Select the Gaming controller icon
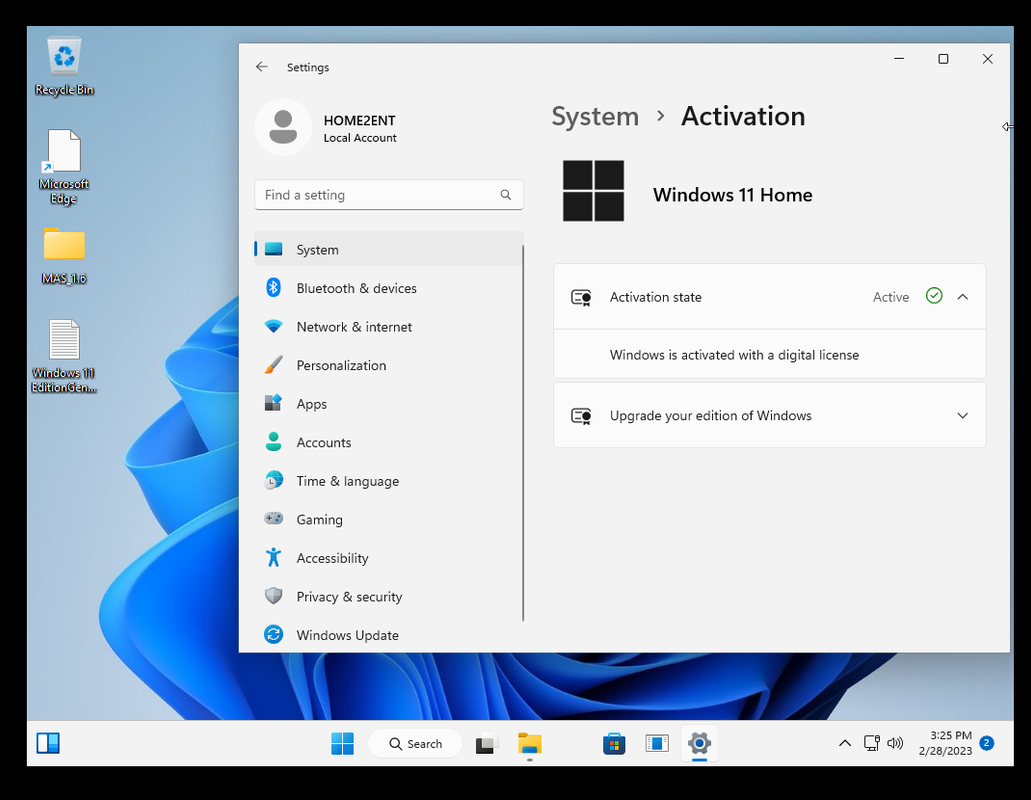The height and width of the screenshot is (800, 1031). pos(274,519)
